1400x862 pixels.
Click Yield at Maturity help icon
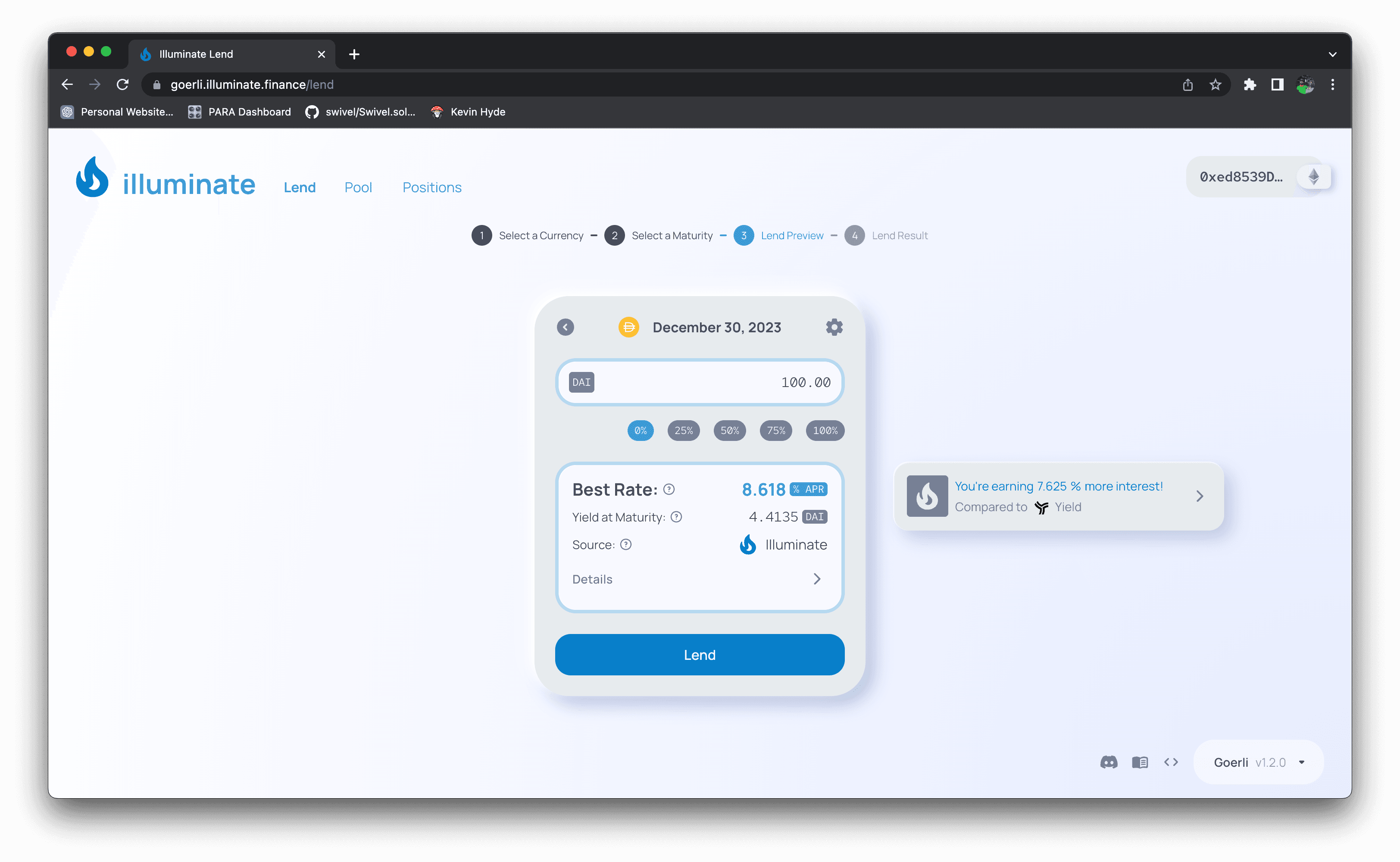point(676,517)
